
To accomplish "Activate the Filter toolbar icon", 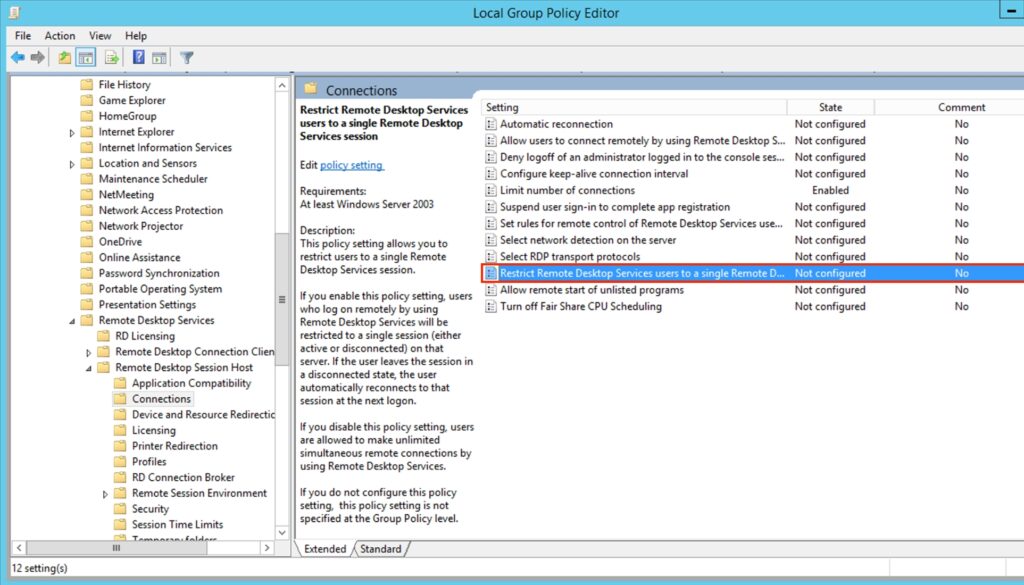I will (186, 57).
